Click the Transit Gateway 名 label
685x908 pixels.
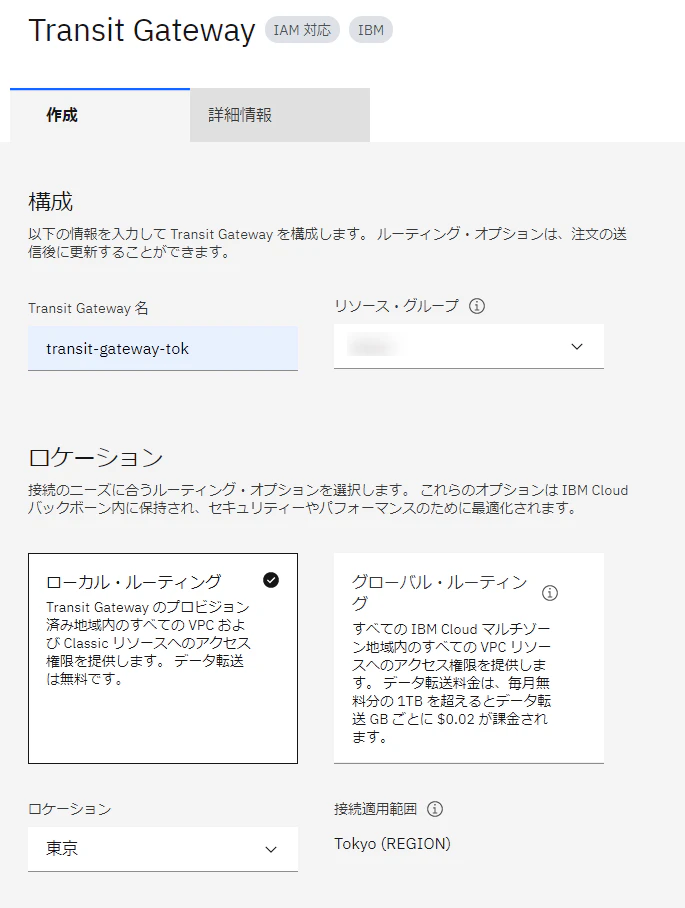pos(88,308)
